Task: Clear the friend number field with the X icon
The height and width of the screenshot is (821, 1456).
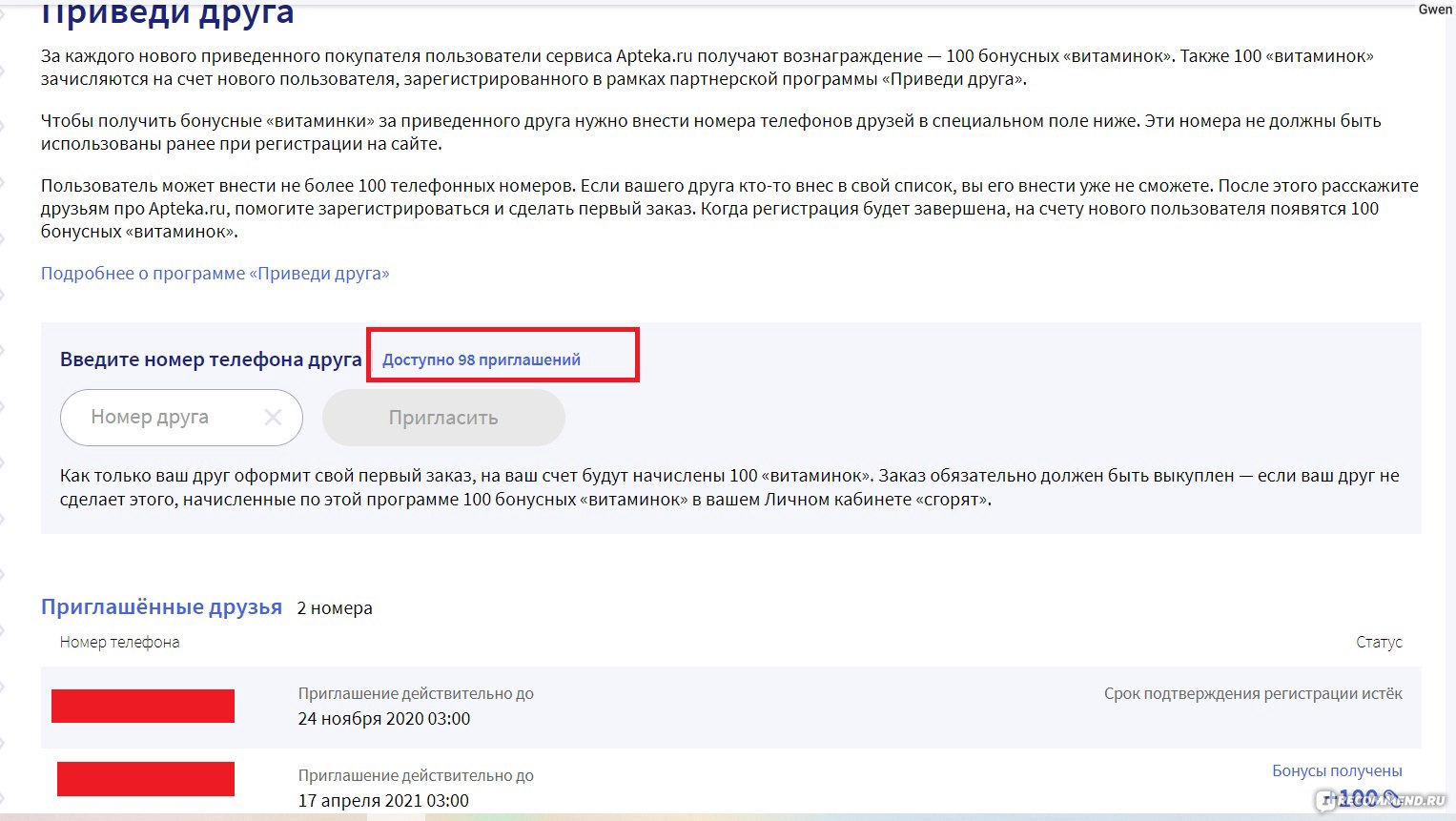Action: tap(273, 418)
